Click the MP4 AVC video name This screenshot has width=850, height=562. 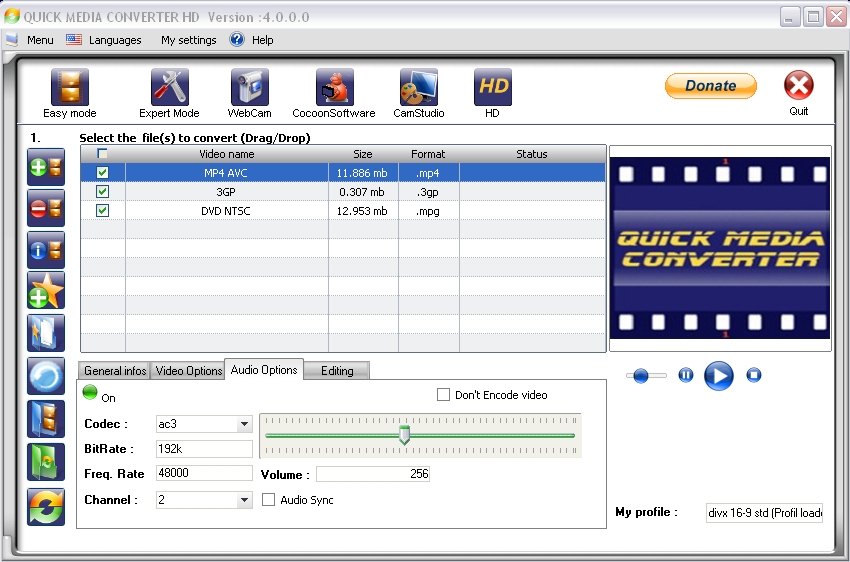pyautogui.click(x=226, y=173)
